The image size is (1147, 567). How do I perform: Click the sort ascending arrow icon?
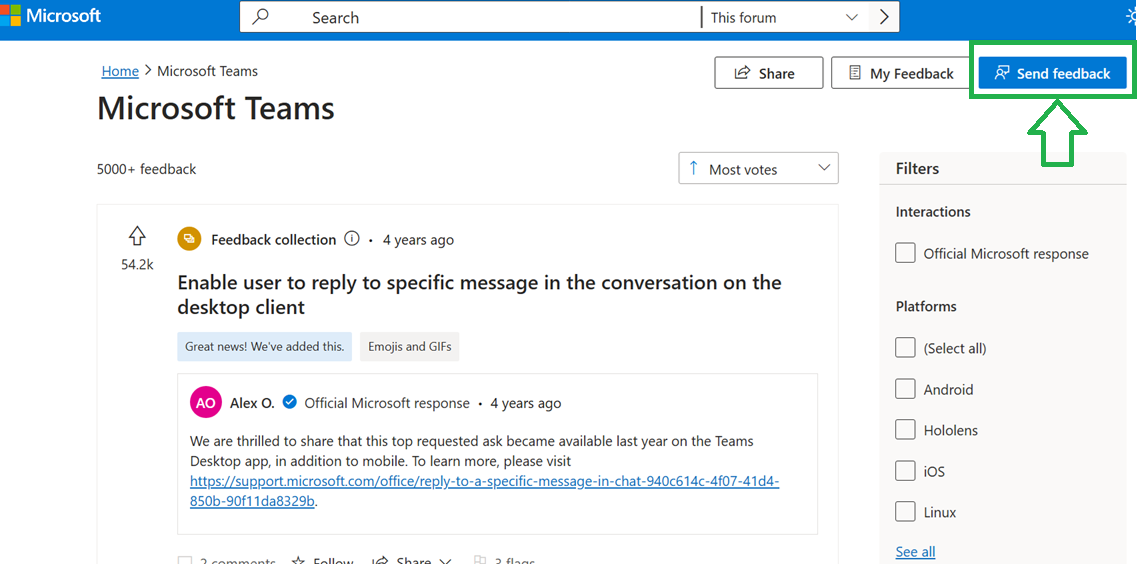tap(693, 168)
